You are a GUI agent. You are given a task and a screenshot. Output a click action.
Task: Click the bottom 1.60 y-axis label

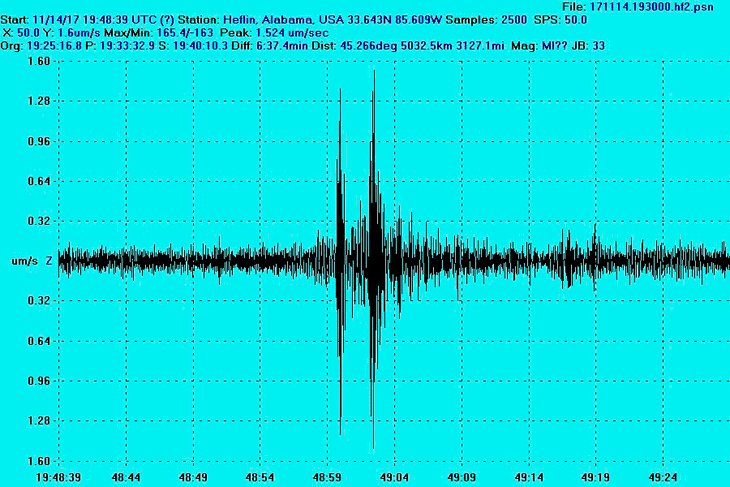pos(39,461)
